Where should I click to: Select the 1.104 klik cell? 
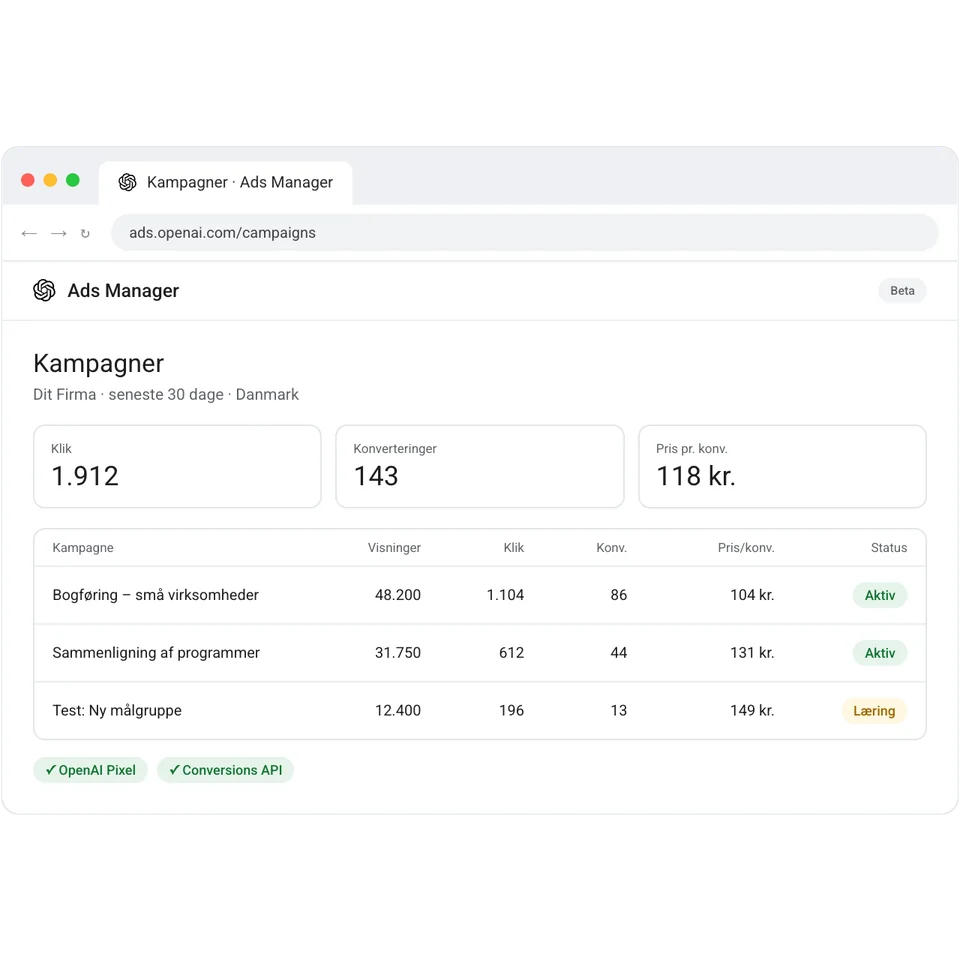coord(505,595)
